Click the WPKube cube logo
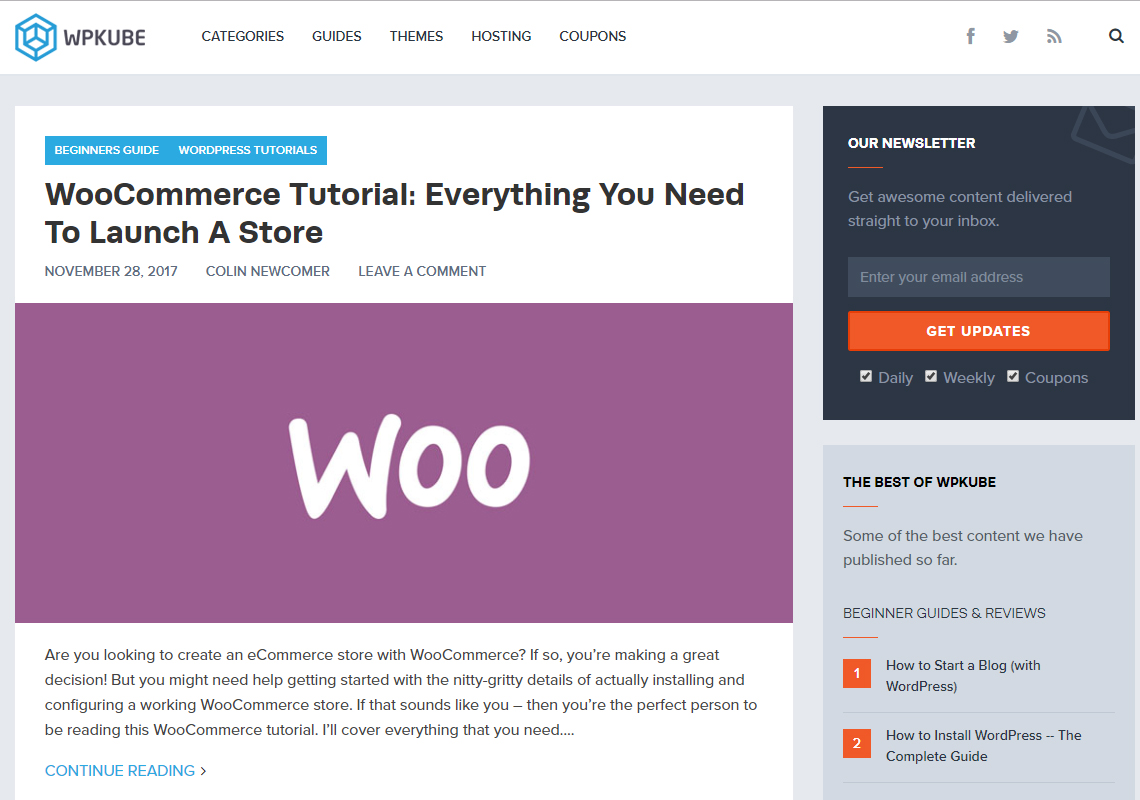 36,37
